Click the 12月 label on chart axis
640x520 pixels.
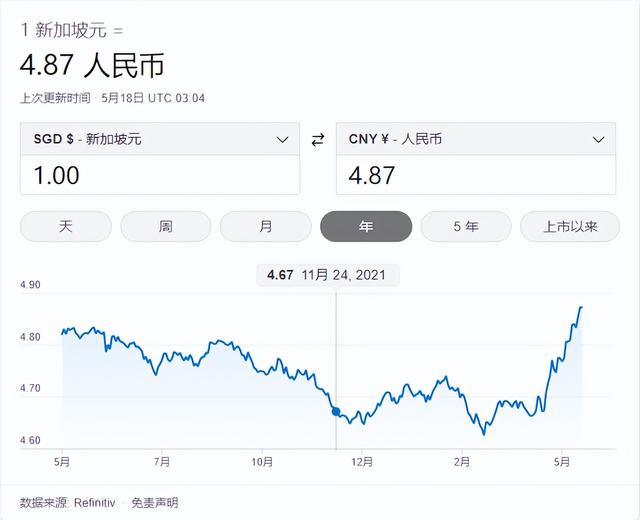pos(362,462)
